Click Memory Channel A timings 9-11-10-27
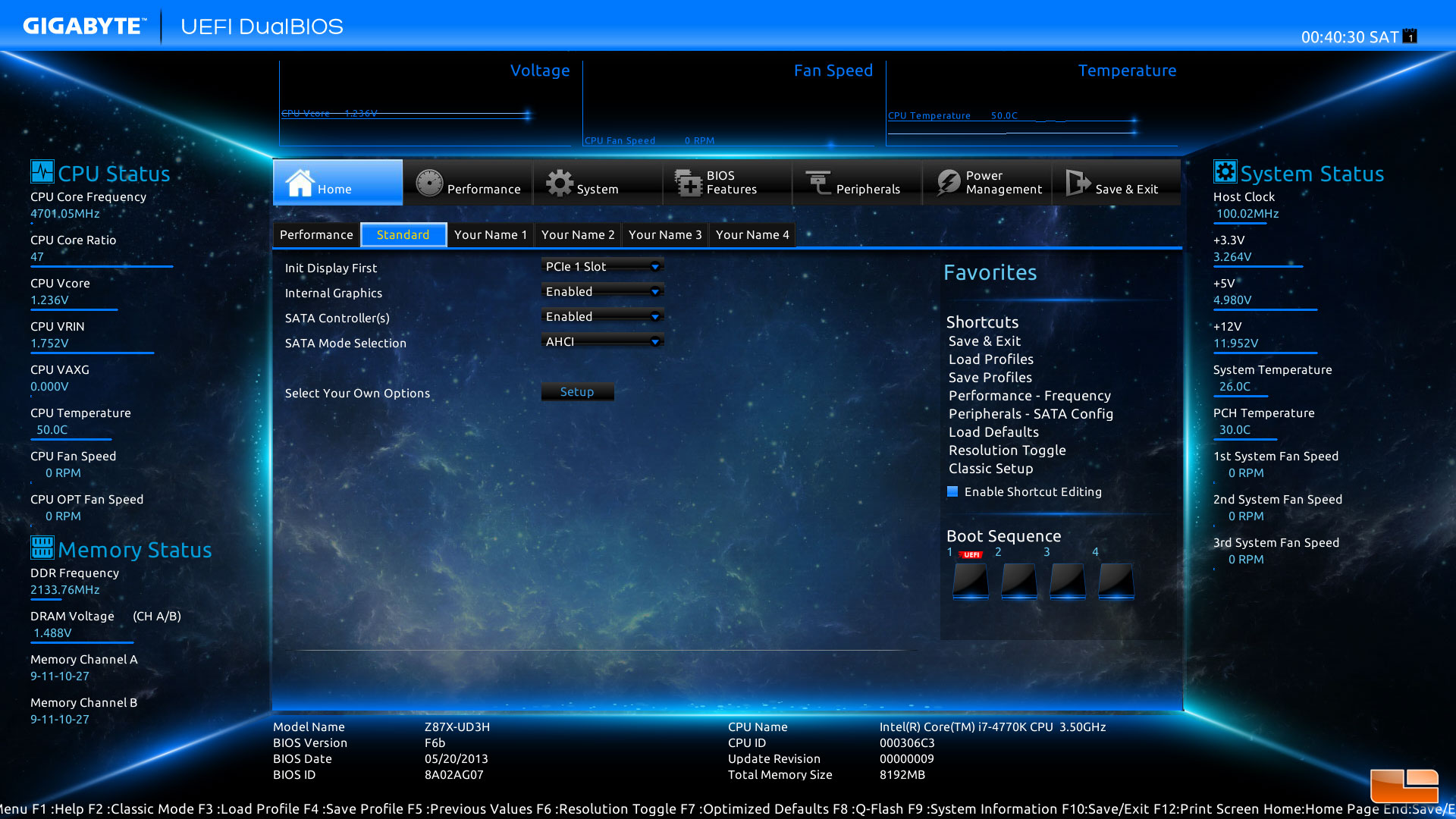This screenshot has height=819, width=1456. [x=60, y=676]
